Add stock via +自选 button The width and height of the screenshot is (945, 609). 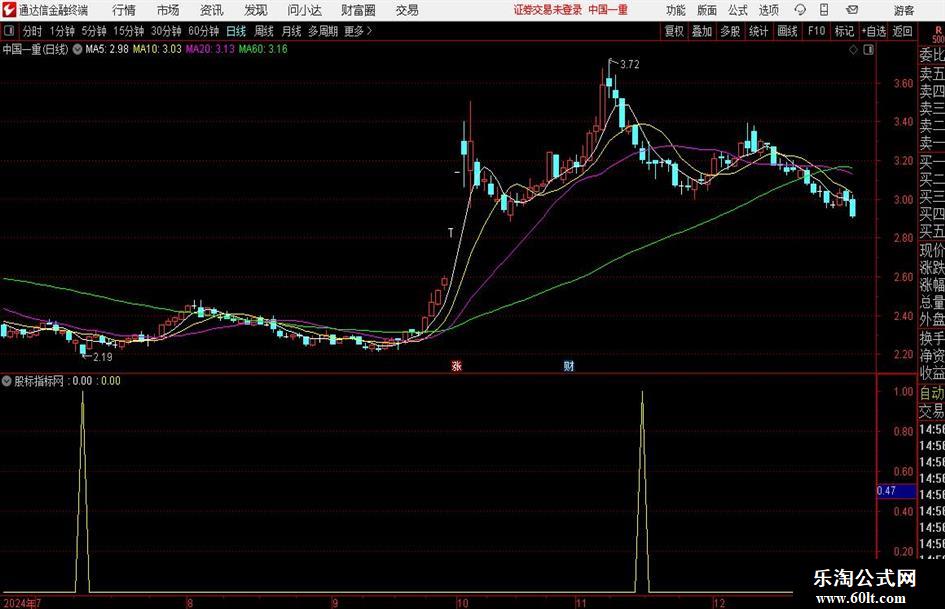[x=874, y=31]
